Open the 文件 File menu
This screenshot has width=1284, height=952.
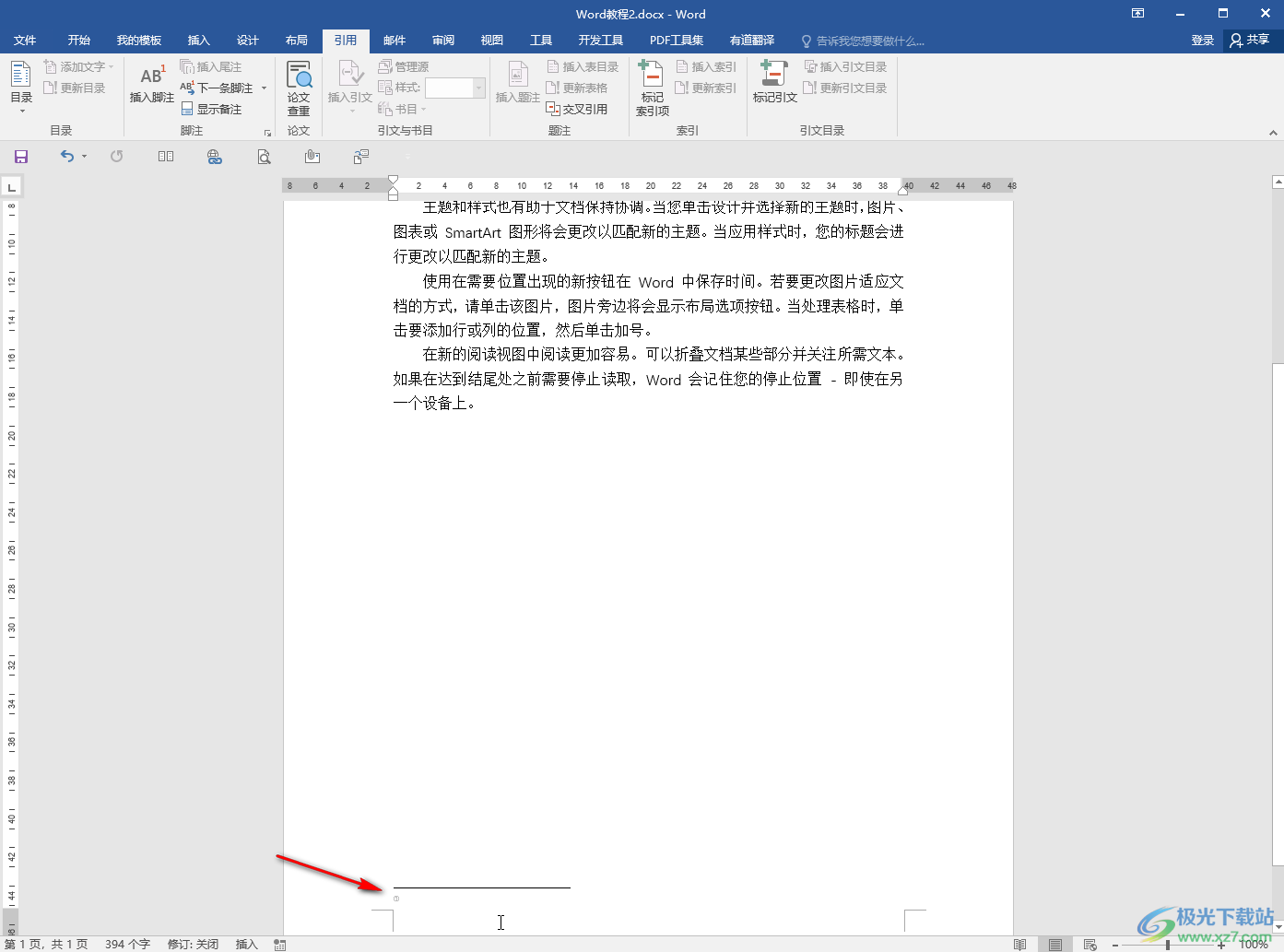point(25,41)
